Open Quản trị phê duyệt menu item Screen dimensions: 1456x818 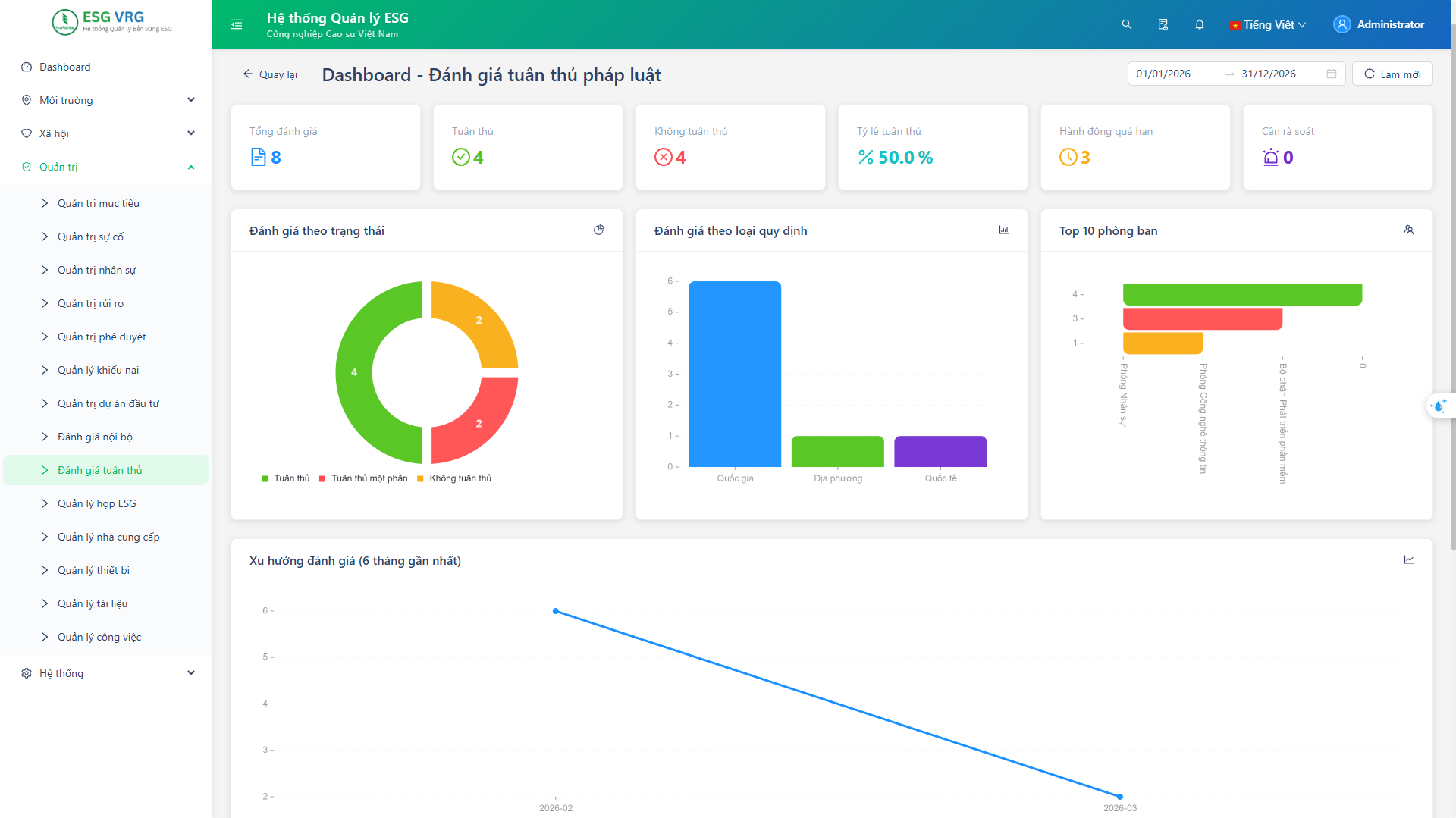coord(105,337)
